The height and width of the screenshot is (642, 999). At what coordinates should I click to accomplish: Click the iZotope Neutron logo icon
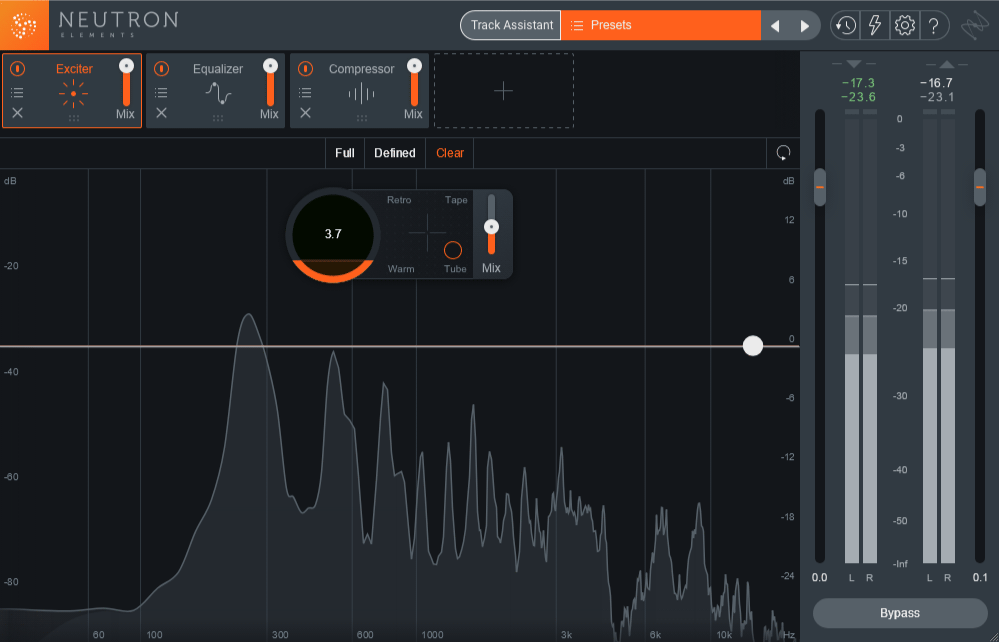coord(24,25)
